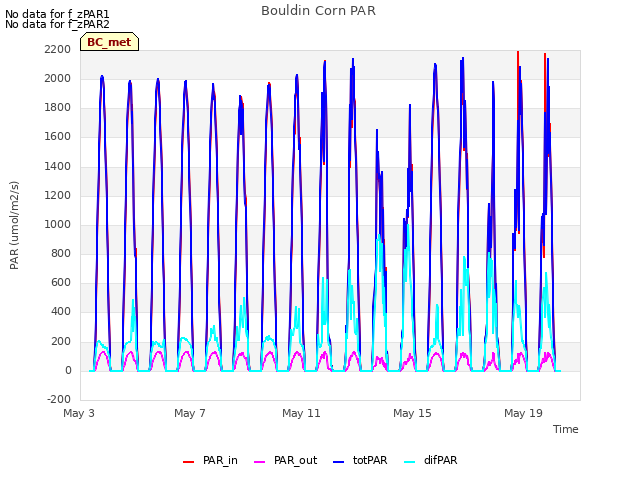This screenshot has height=480, width=640.
Task: Click the red PAR_in legend swatch
Action: pyautogui.click(x=188, y=462)
